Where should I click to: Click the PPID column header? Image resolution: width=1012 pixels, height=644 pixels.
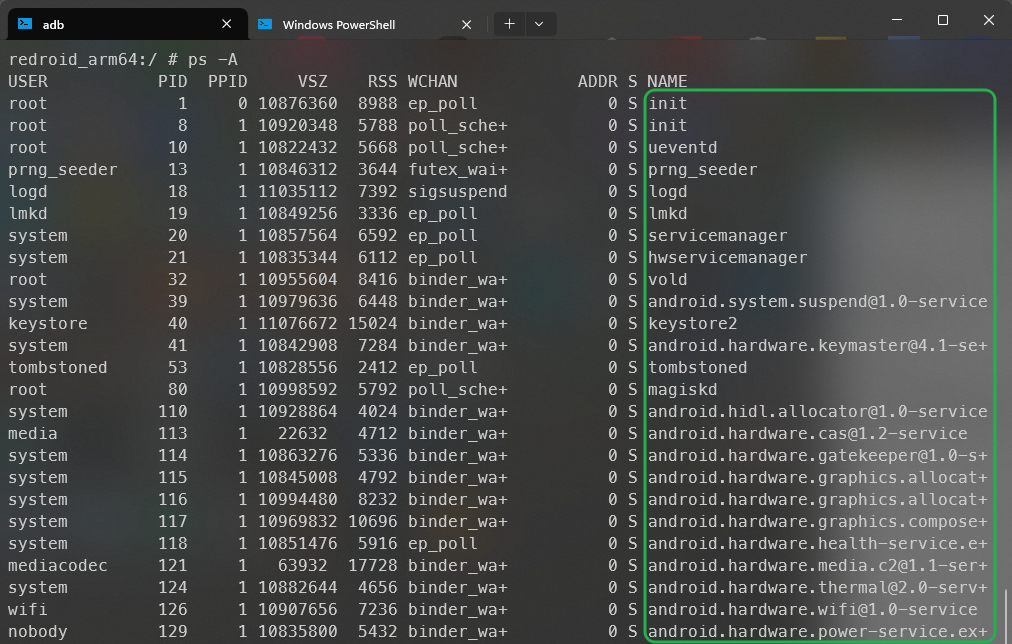point(227,82)
